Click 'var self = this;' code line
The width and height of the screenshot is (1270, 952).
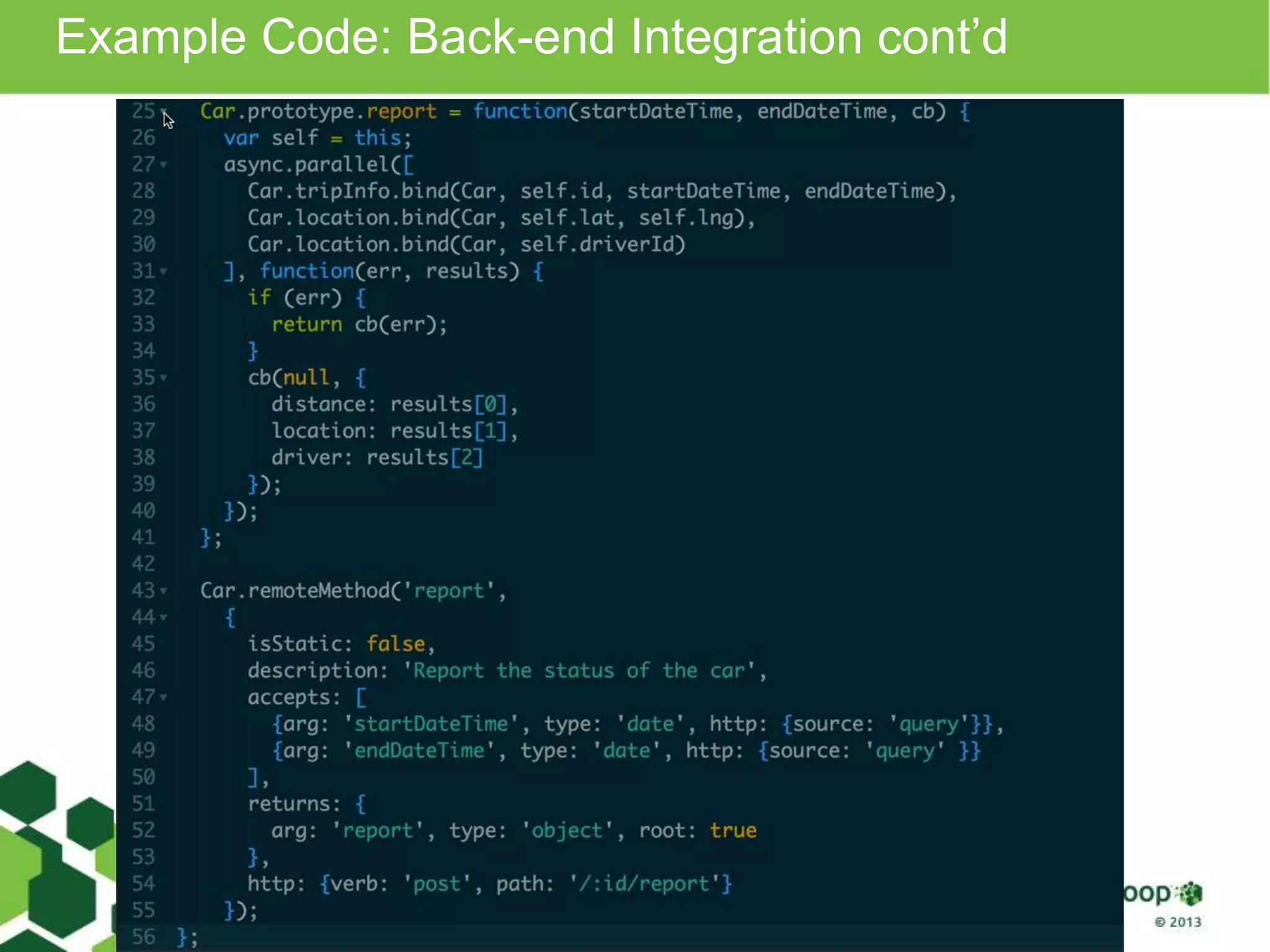(x=317, y=138)
